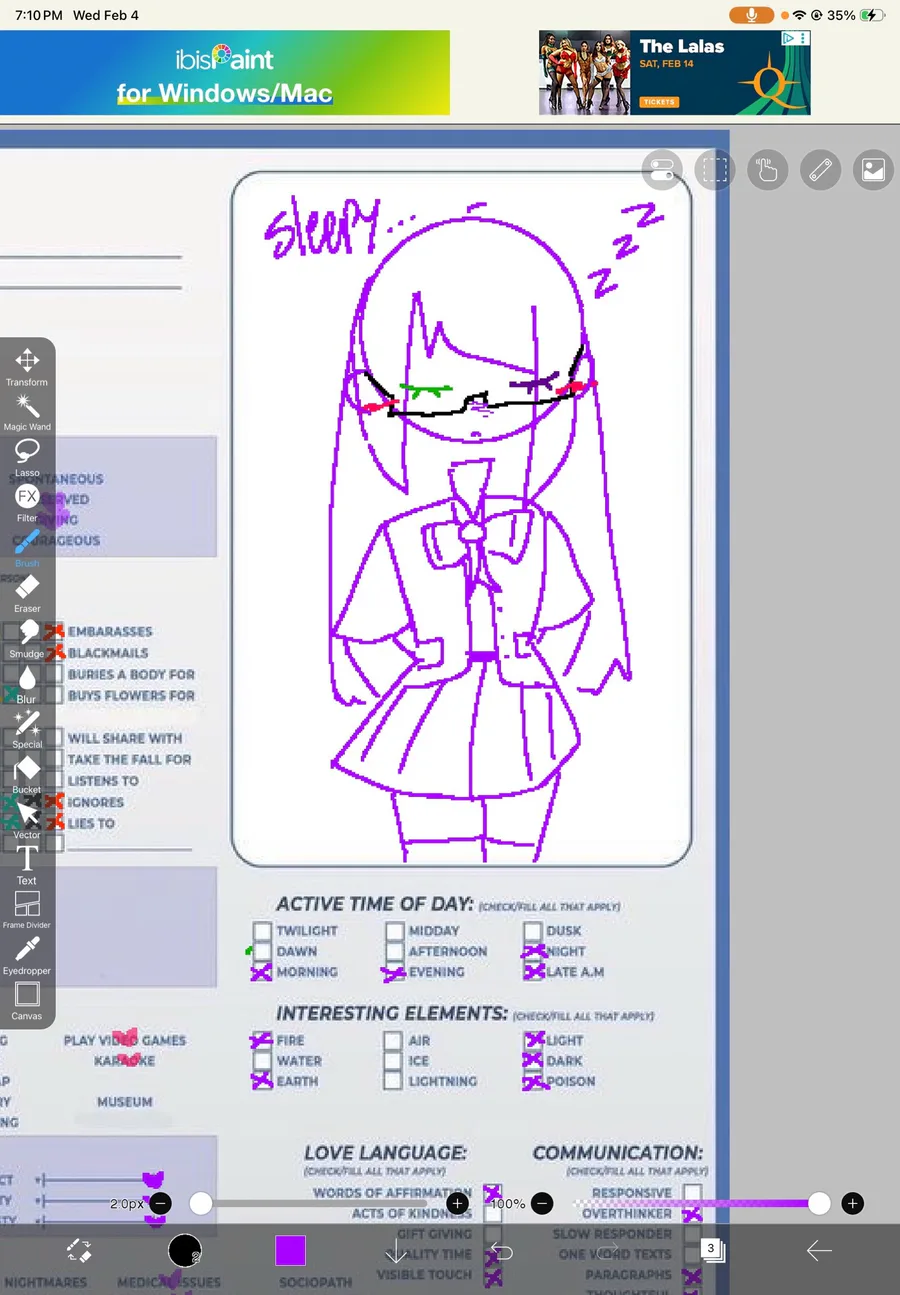Screen dimensions: 900x1295
Task: Select the Bucket fill tool
Action: click(27, 774)
